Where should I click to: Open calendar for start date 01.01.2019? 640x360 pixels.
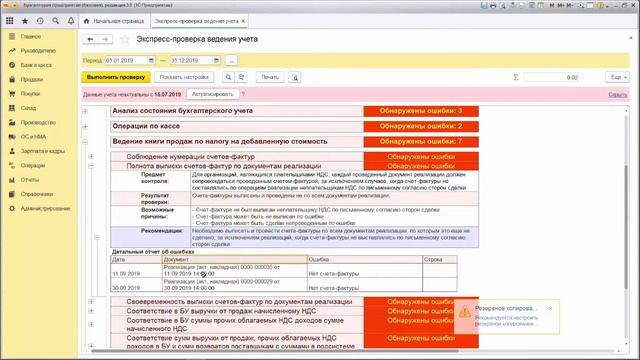(151, 60)
